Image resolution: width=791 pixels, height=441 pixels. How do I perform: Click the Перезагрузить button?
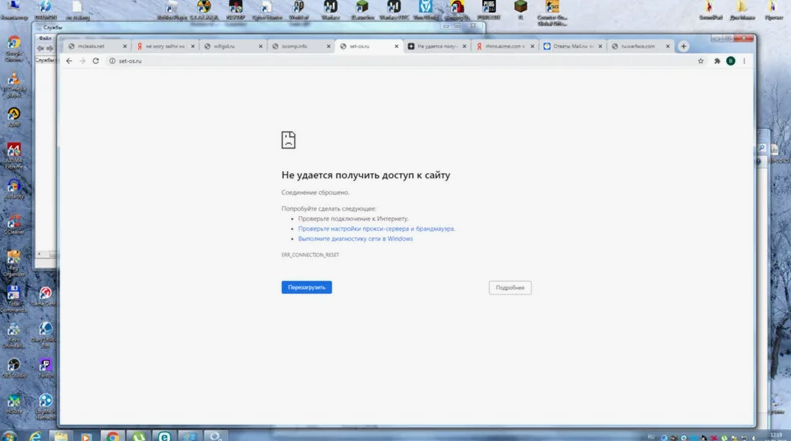[307, 287]
